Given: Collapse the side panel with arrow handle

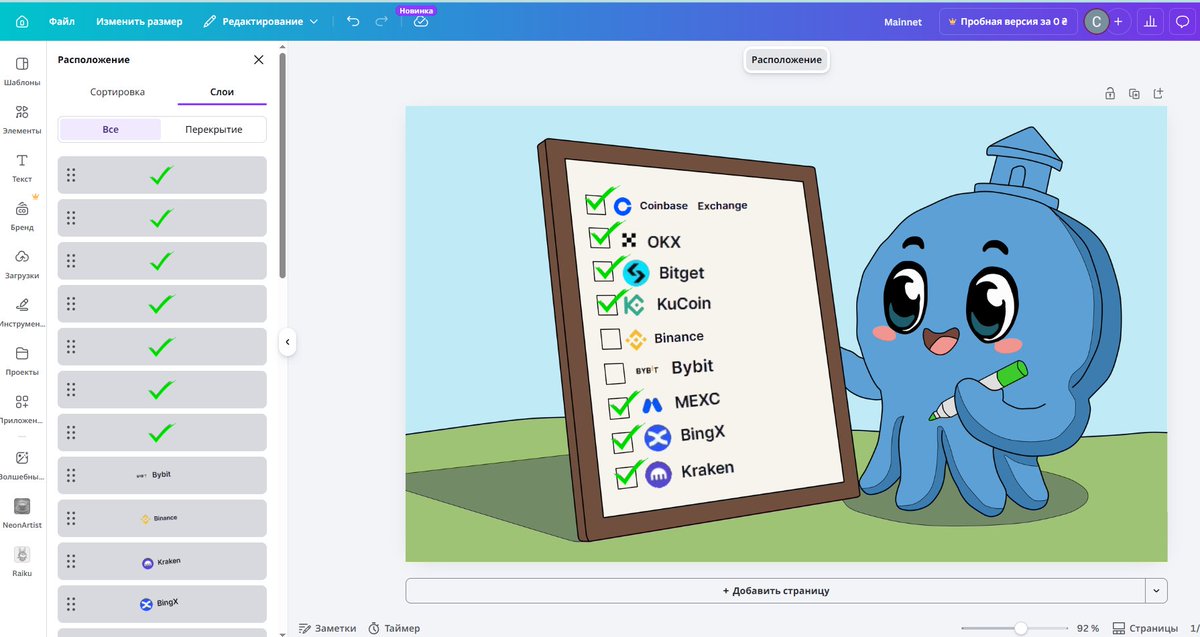Looking at the screenshot, I should (287, 342).
